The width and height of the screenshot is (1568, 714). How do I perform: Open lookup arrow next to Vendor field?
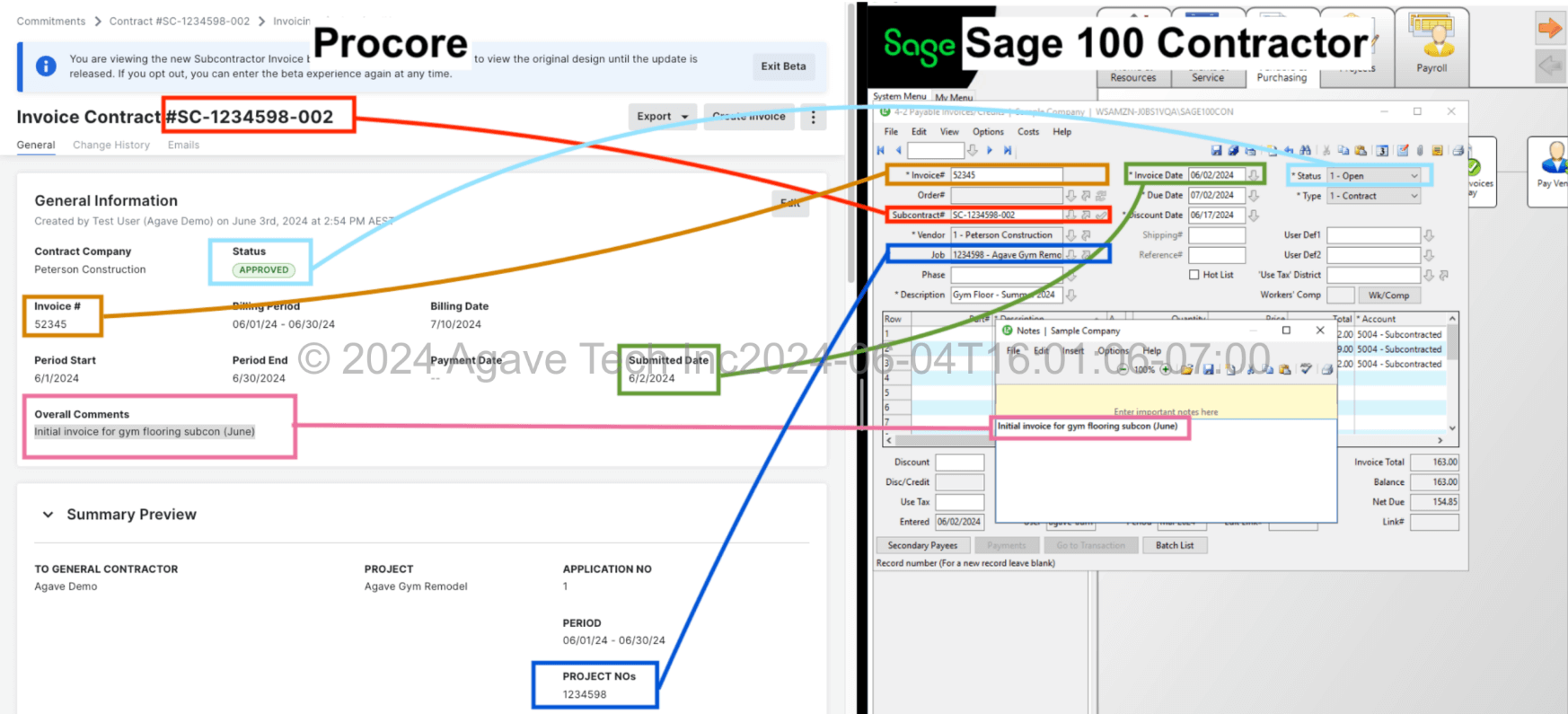coord(1070,235)
